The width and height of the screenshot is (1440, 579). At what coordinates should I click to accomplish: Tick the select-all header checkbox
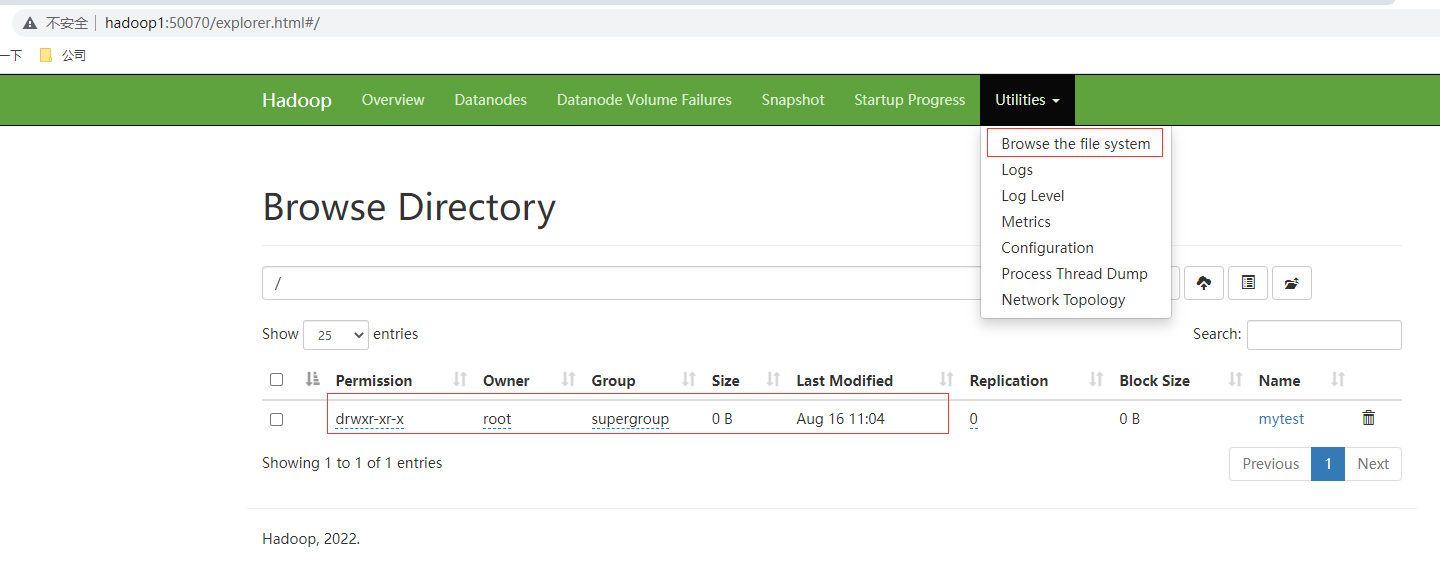tap(277, 380)
